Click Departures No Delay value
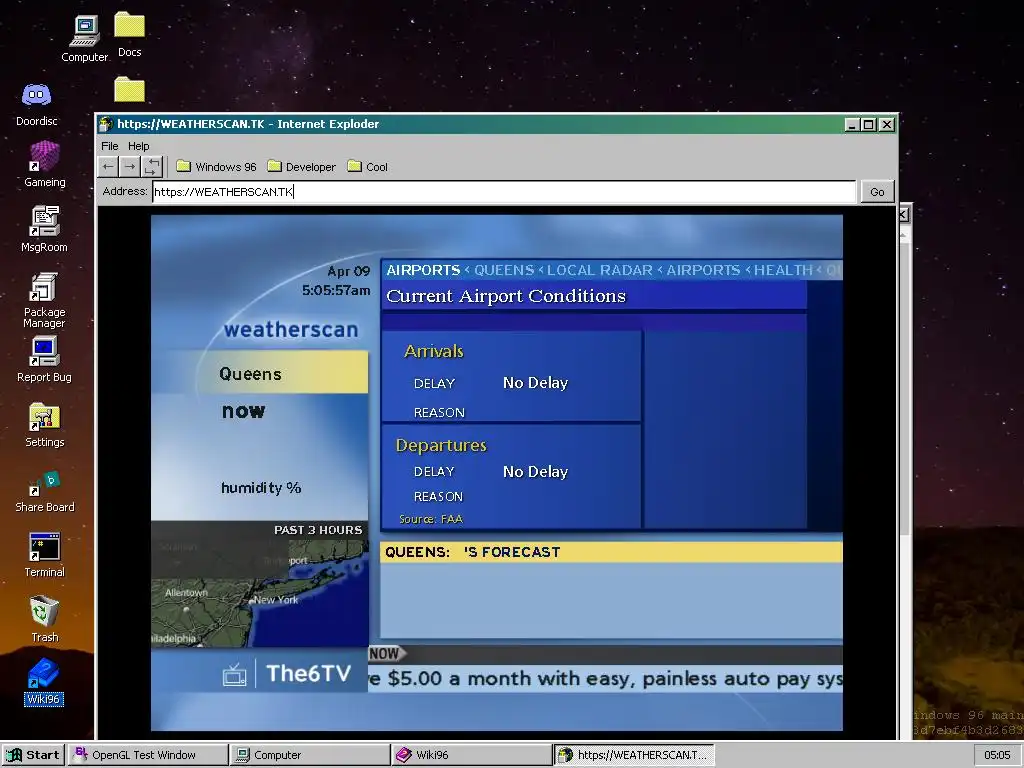Viewport: 1024px width, 768px height. 535,472
